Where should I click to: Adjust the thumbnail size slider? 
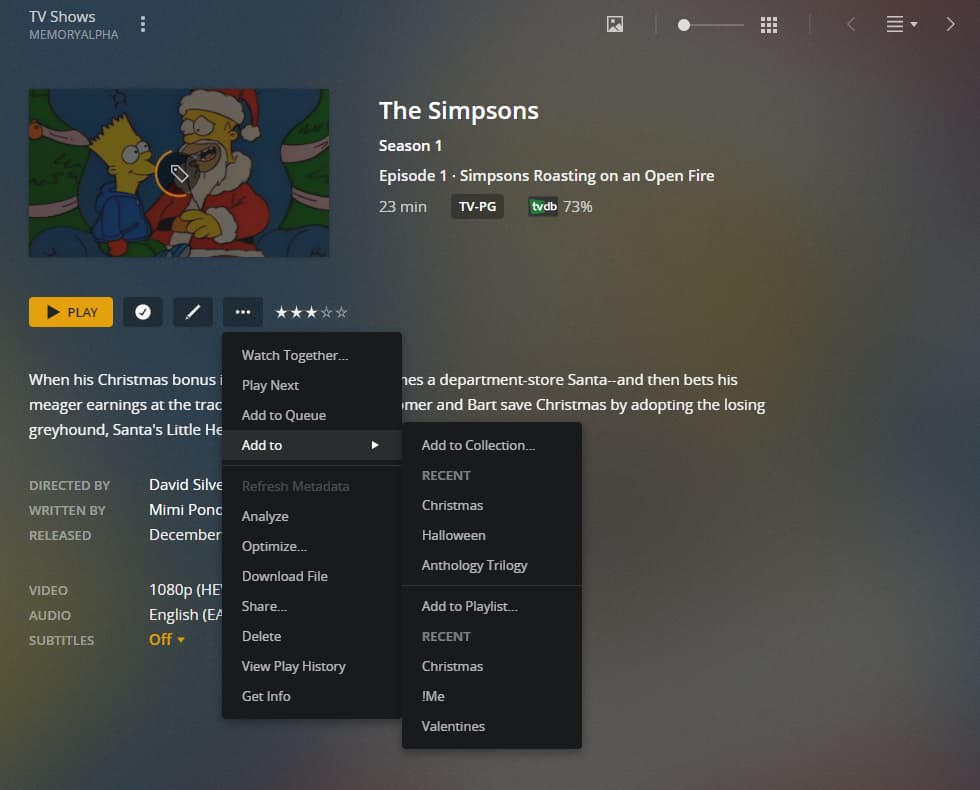pyautogui.click(x=711, y=25)
